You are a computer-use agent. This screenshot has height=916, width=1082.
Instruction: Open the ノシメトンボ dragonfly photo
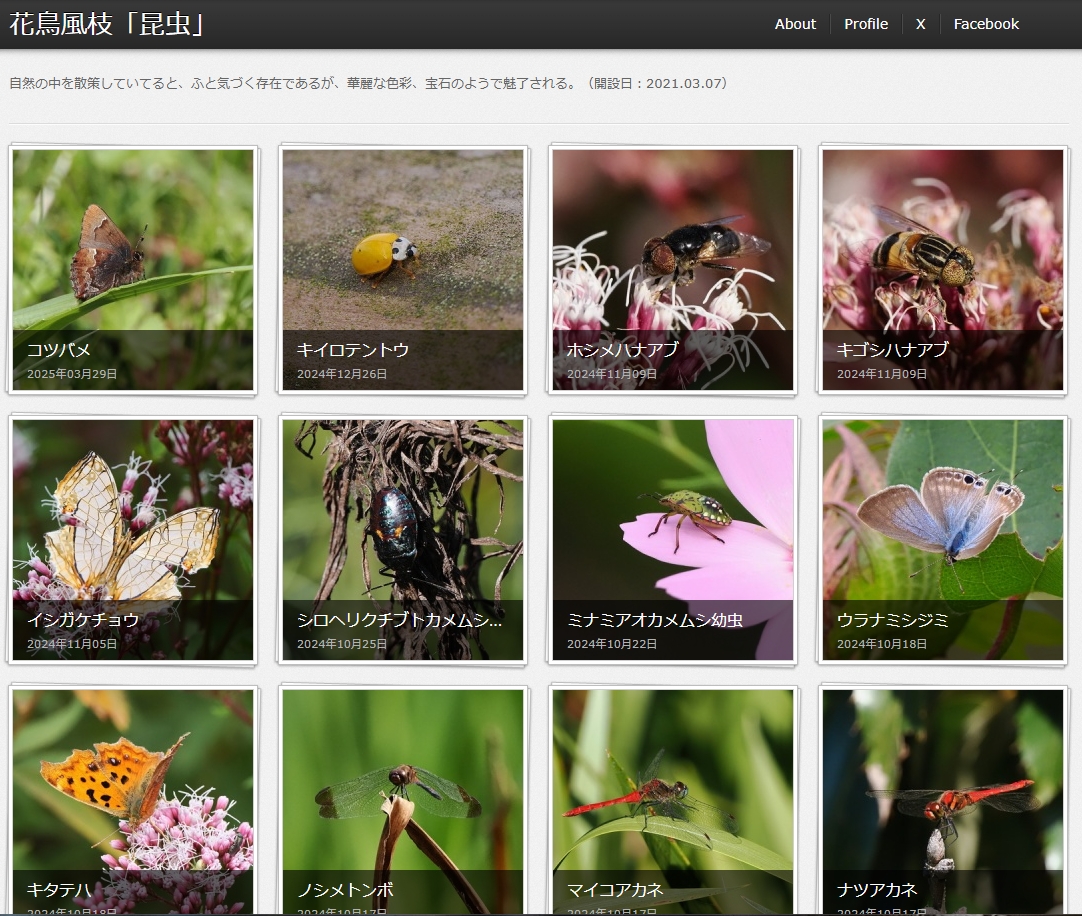click(x=402, y=802)
